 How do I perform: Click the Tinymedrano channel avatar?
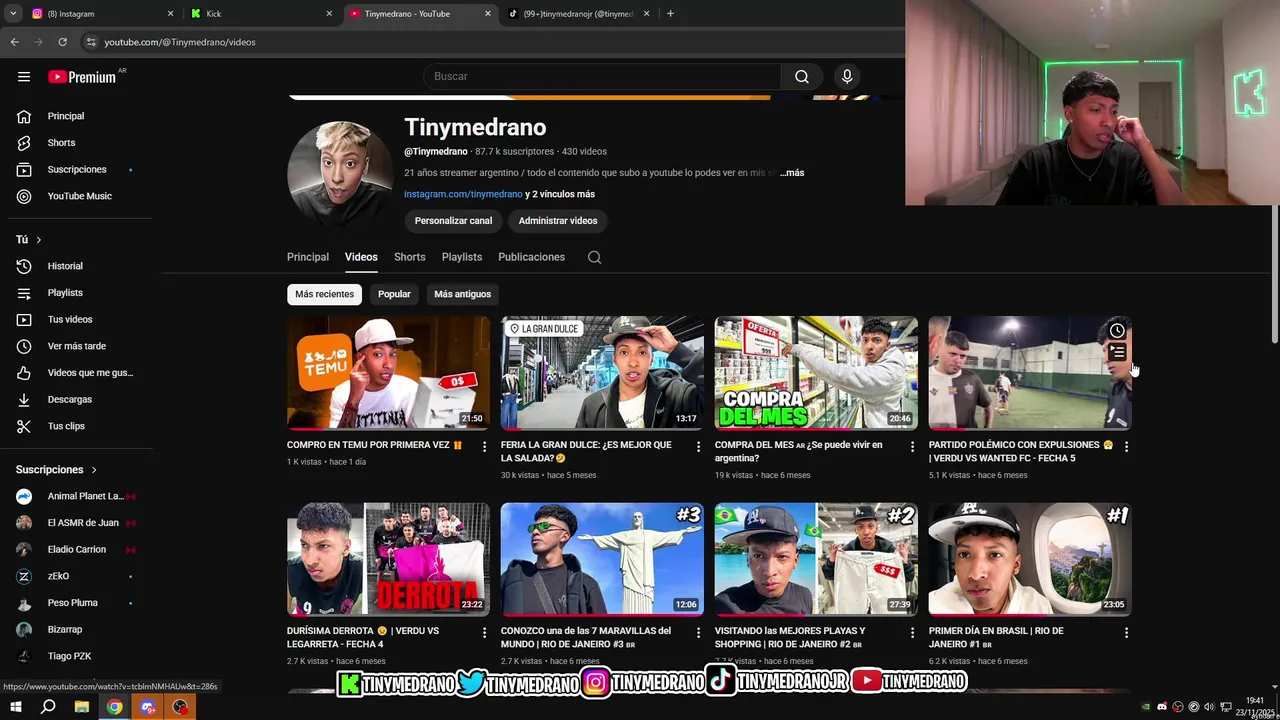click(340, 174)
